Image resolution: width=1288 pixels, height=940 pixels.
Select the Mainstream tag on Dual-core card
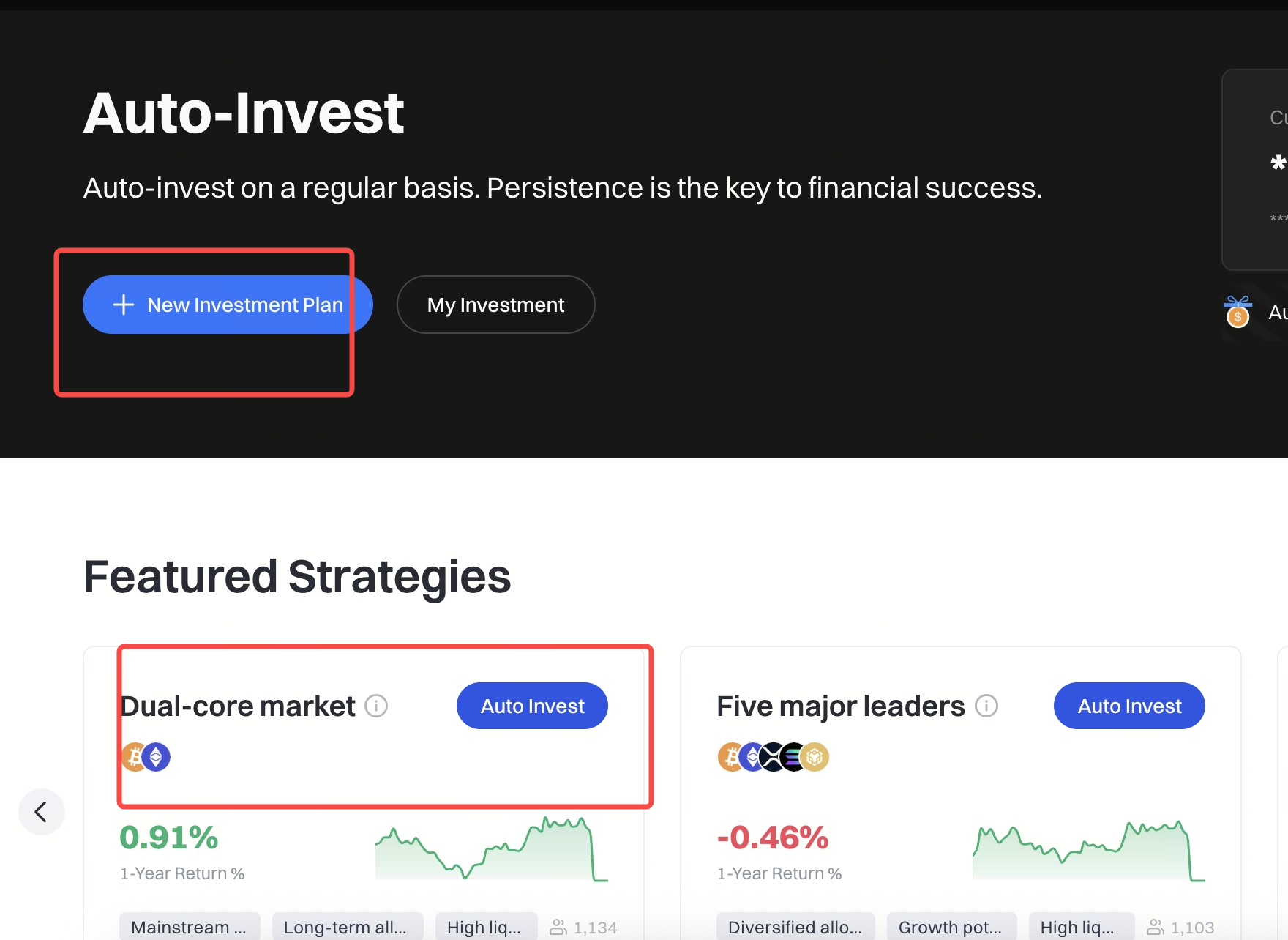click(x=190, y=927)
